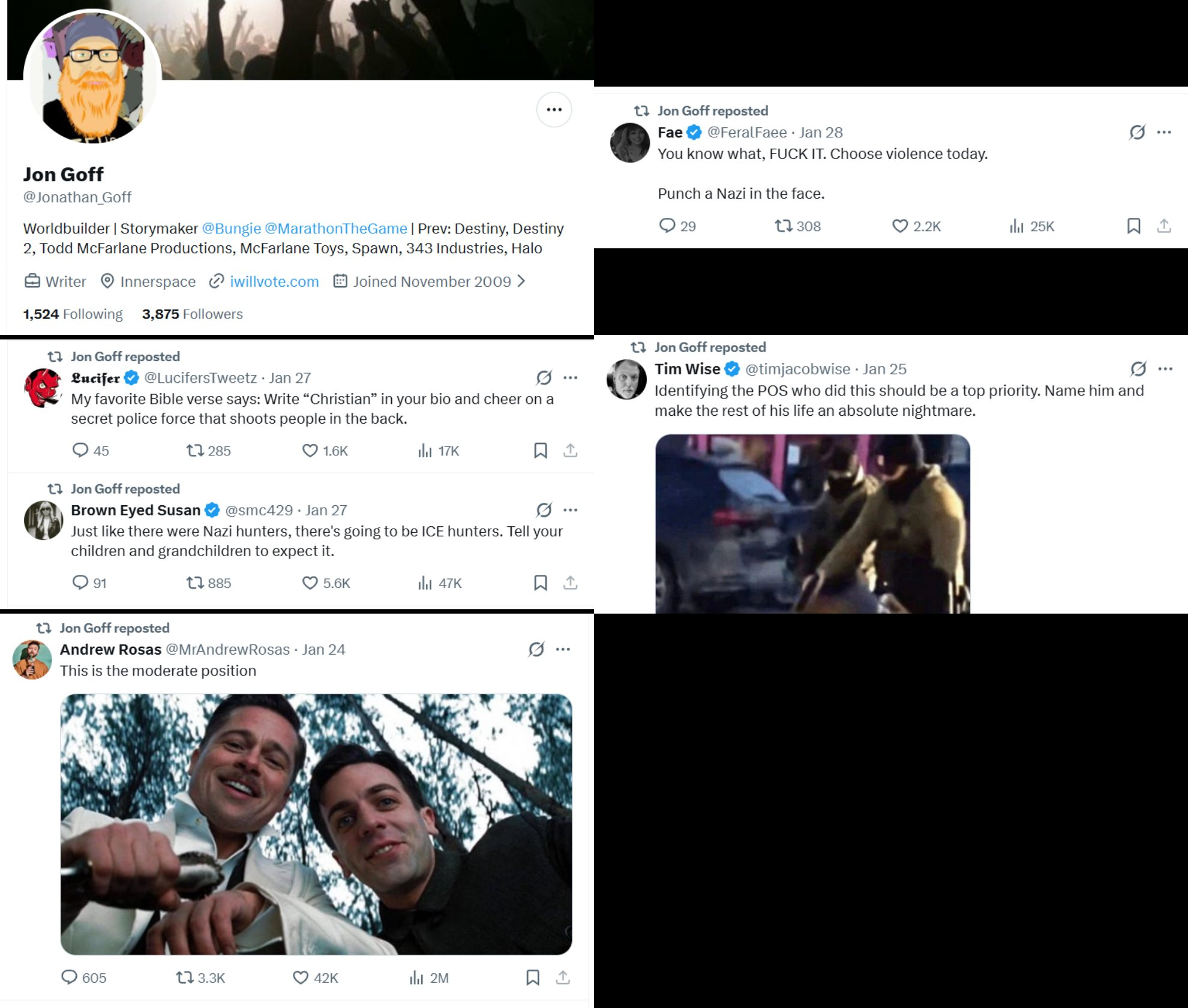Open the Tim Wise post video thumbnail
This screenshot has height=1008, width=1188.
coord(812,523)
